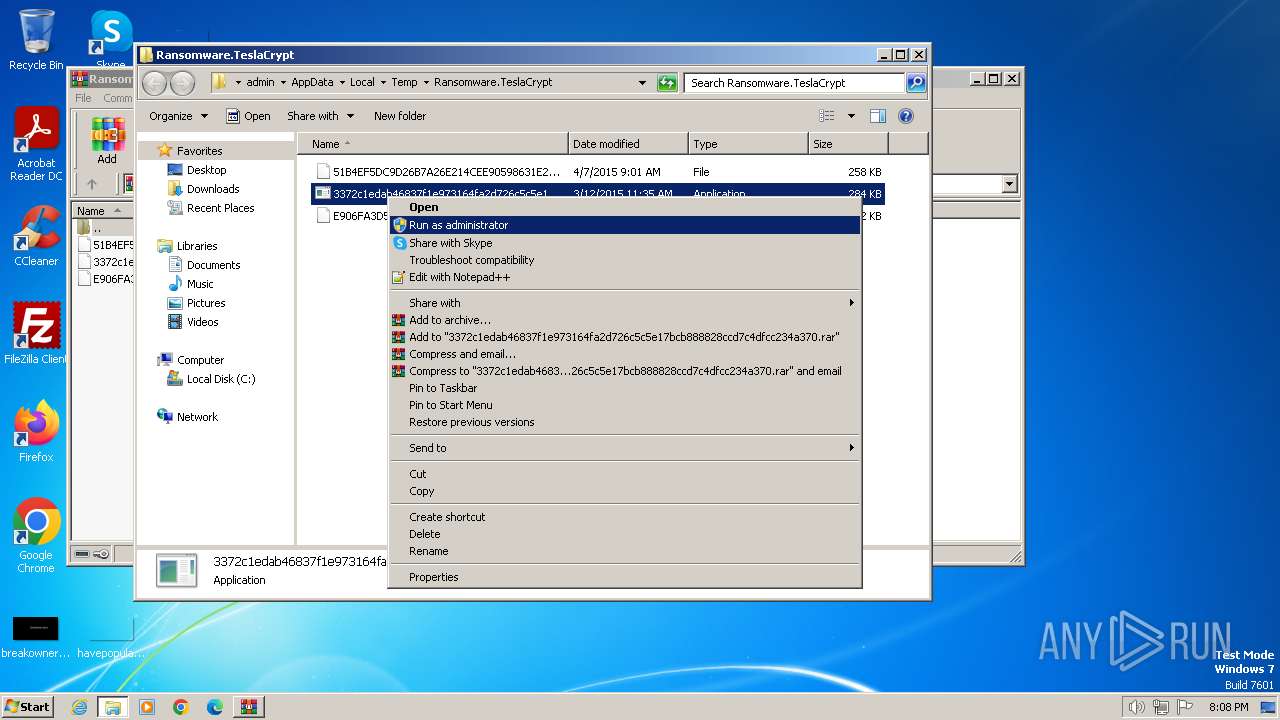
Task: Click Internet Explorer taskbar icon
Action: click(80, 706)
